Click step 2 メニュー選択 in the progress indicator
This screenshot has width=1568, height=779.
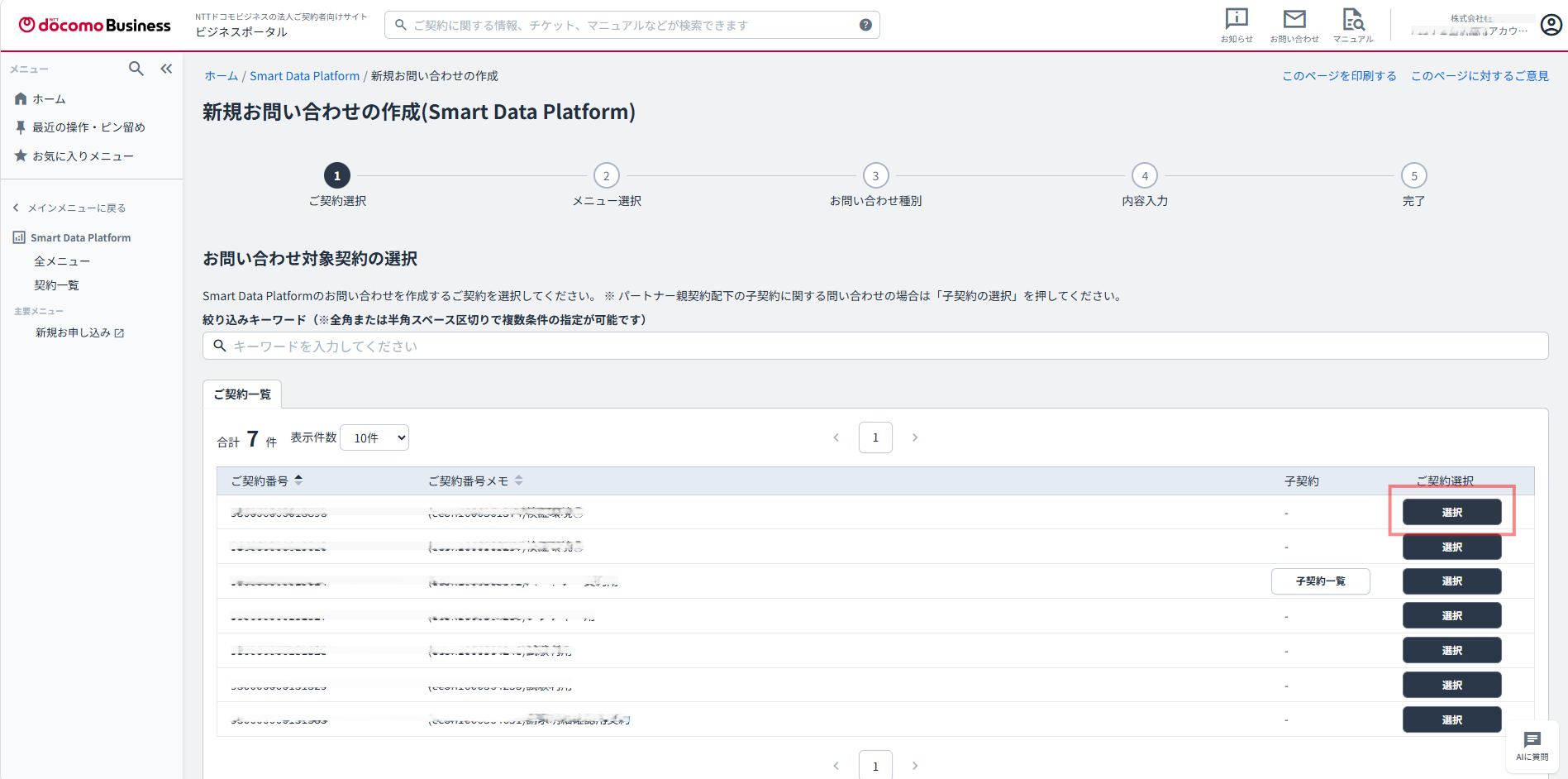pyautogui.click(x=607, y=185)
